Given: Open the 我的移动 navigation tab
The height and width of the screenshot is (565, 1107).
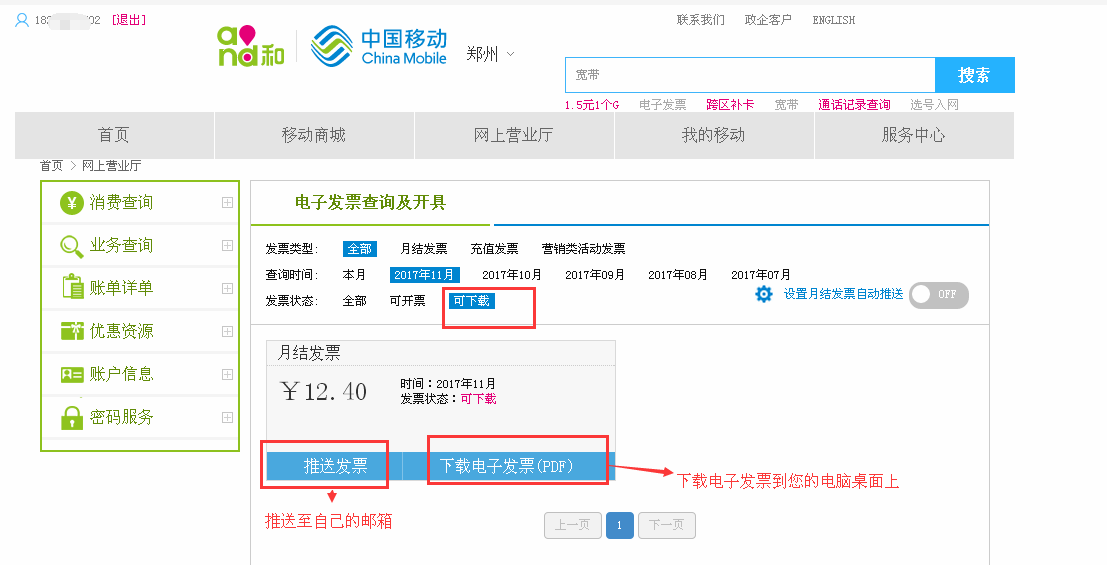Looking at the screenshot, I should click(x=714, y=135).
